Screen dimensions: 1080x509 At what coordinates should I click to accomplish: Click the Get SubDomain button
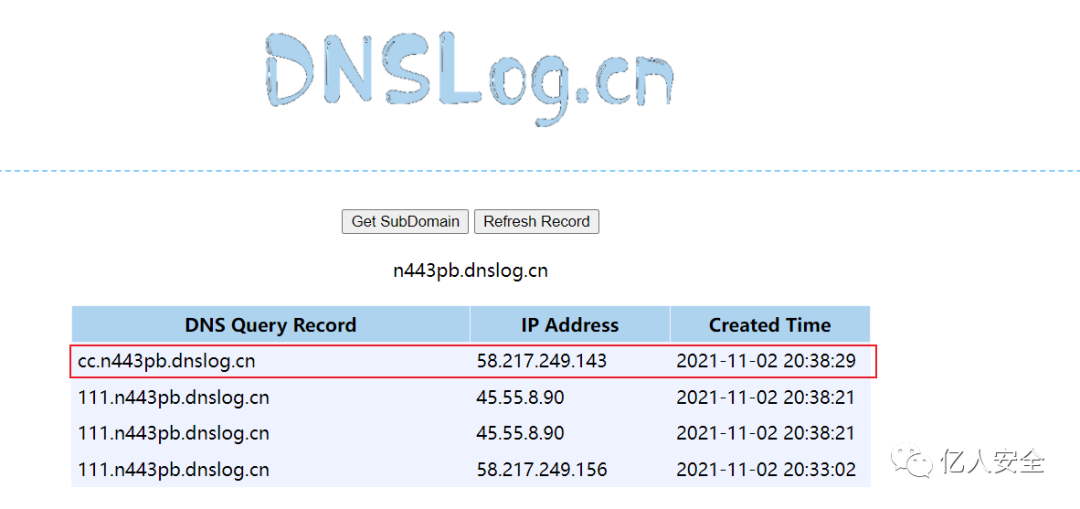(405, 222)
